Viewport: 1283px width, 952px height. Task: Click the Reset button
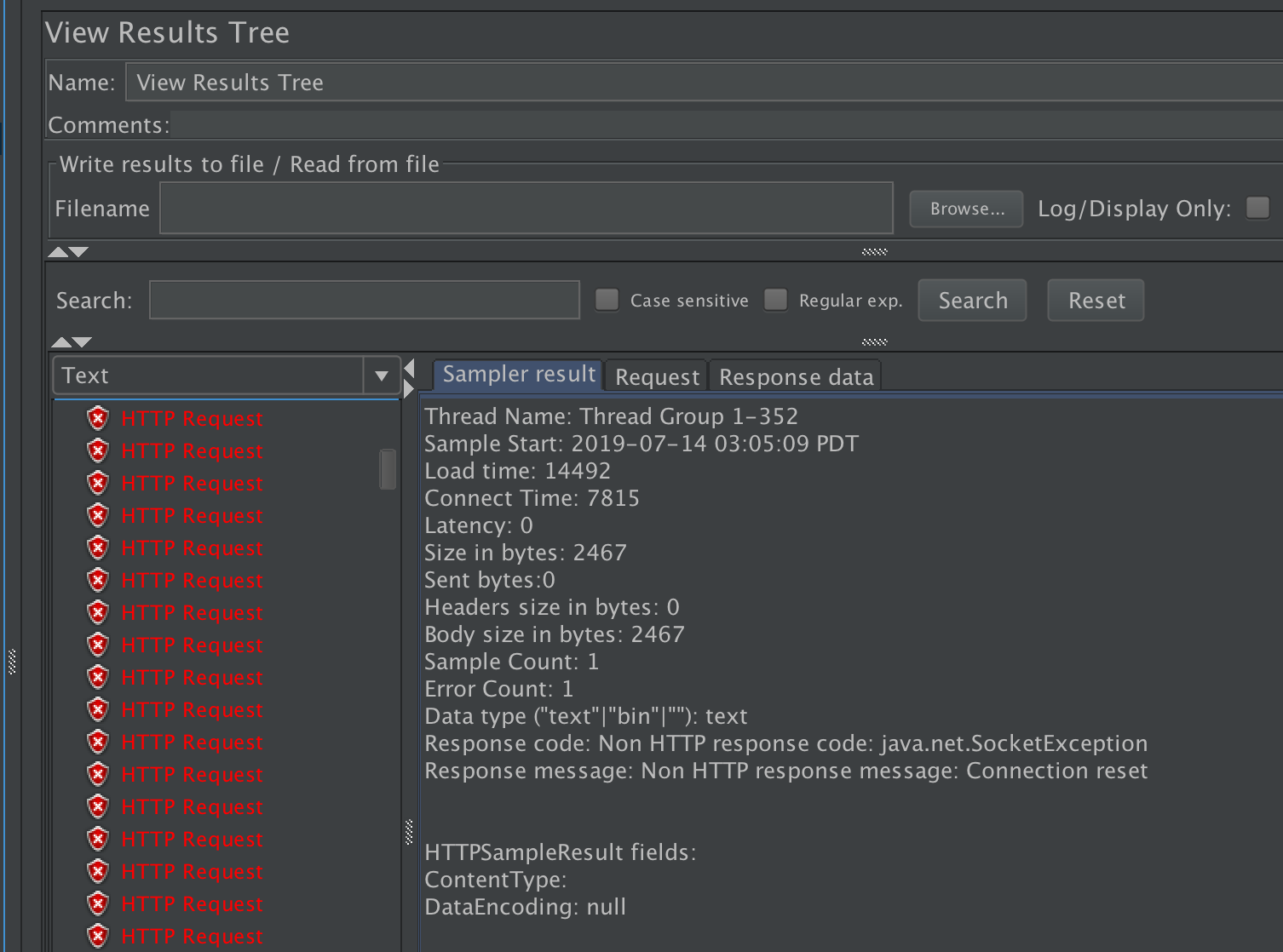coord(1096,301)
